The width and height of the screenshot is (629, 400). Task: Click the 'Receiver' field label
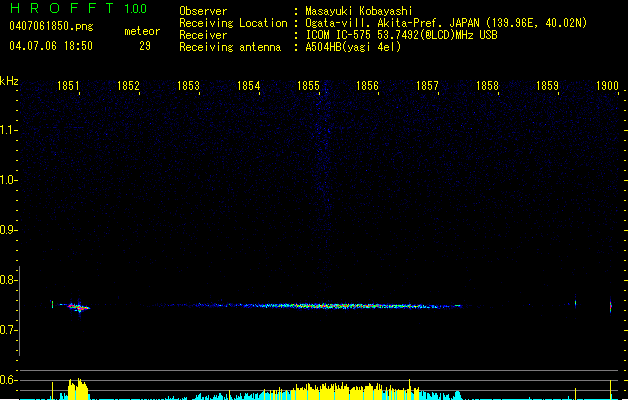[x=203, y=35]
